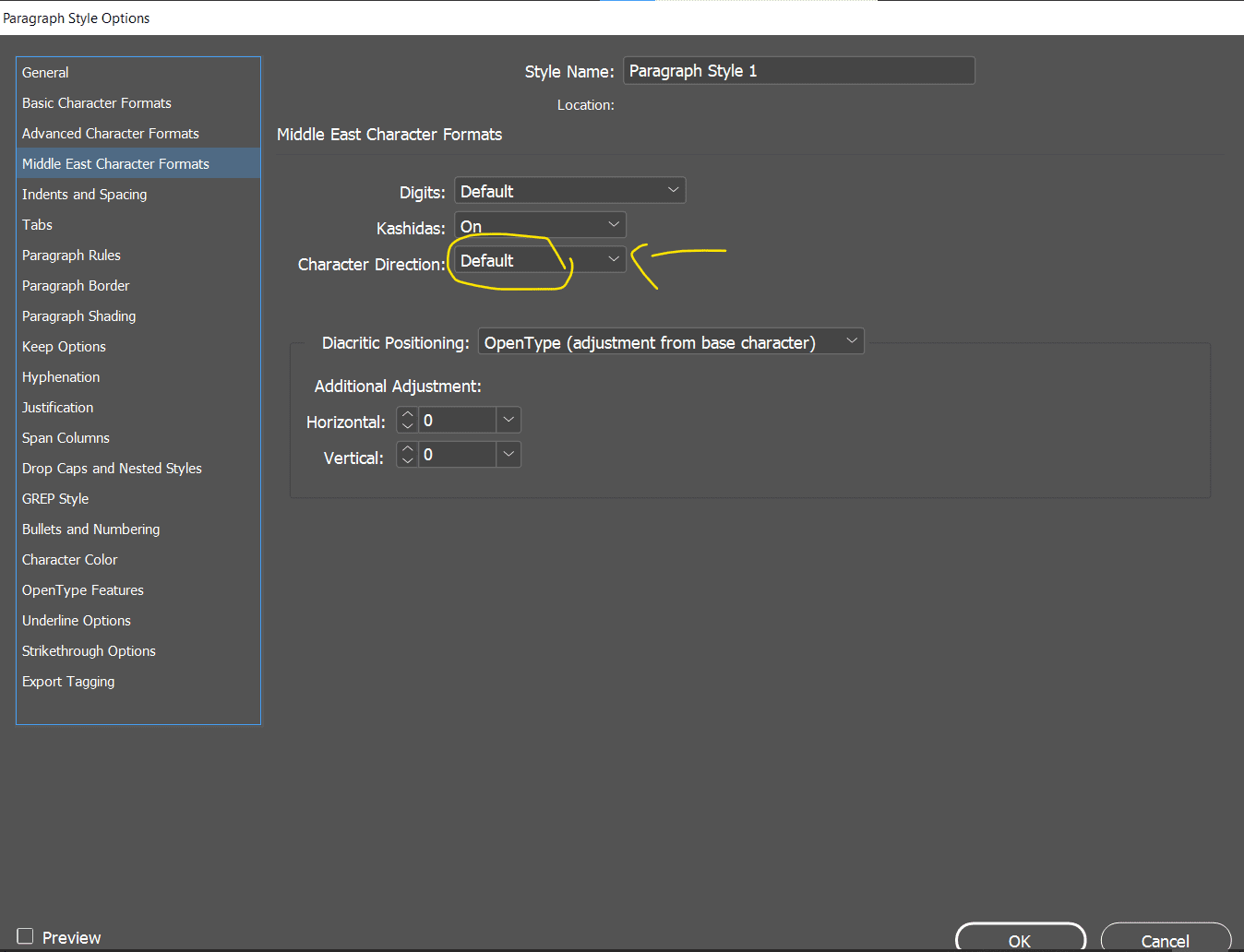Switch to the Tabs category
Image resolution: width=1244 pixels, height=952 pixels.
[138, 224]
